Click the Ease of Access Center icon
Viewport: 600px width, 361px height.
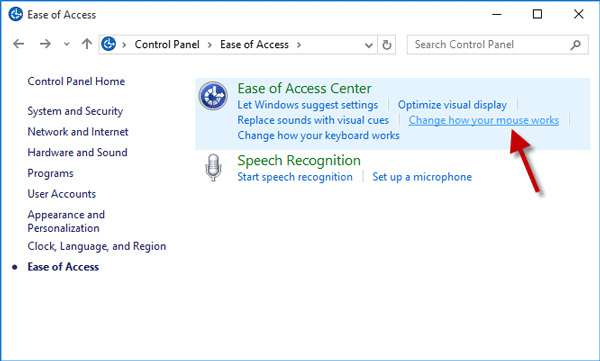click(213, 96)
